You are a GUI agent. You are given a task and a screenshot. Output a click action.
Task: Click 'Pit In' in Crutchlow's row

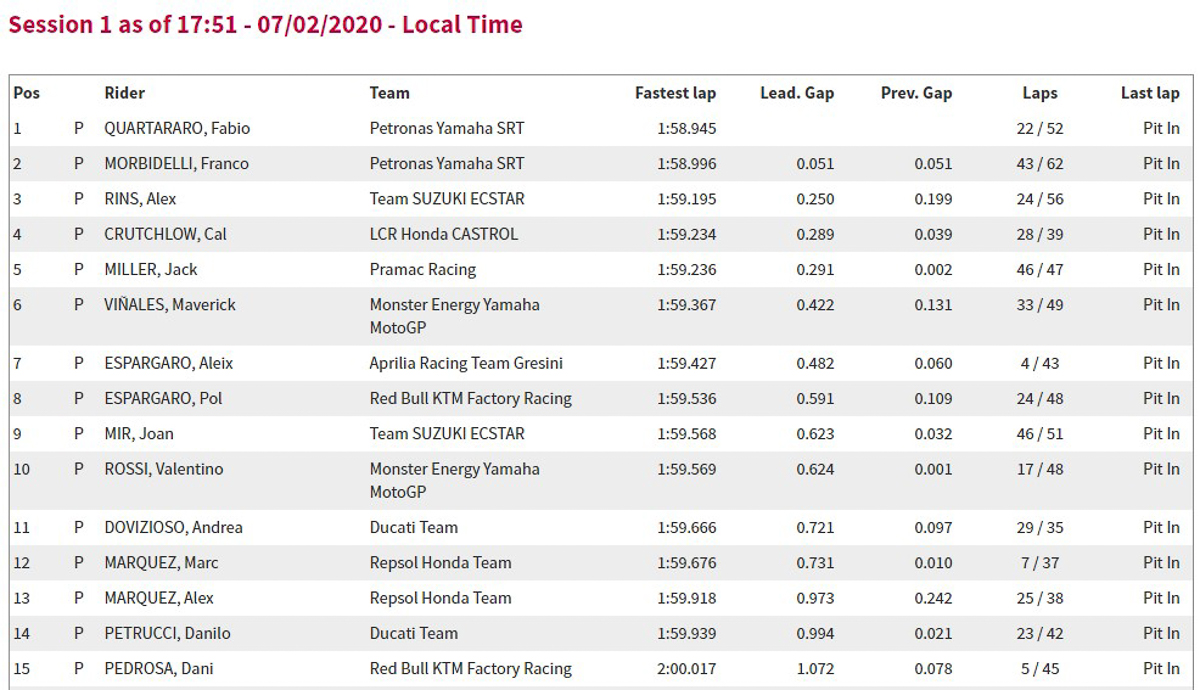[1161, 234]
